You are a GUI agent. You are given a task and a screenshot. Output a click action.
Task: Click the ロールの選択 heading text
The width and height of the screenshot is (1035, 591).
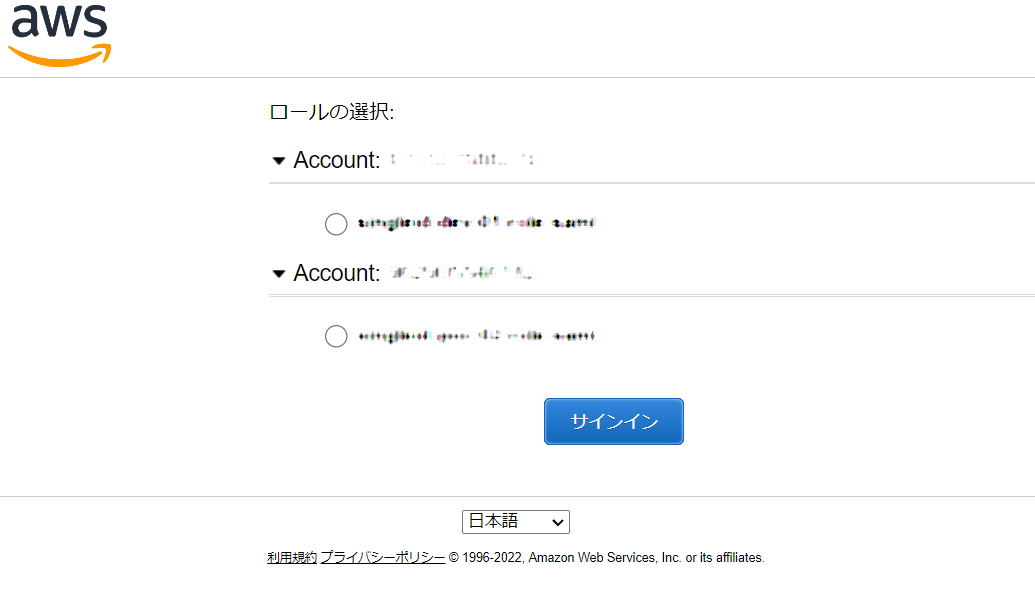point(332,112)
